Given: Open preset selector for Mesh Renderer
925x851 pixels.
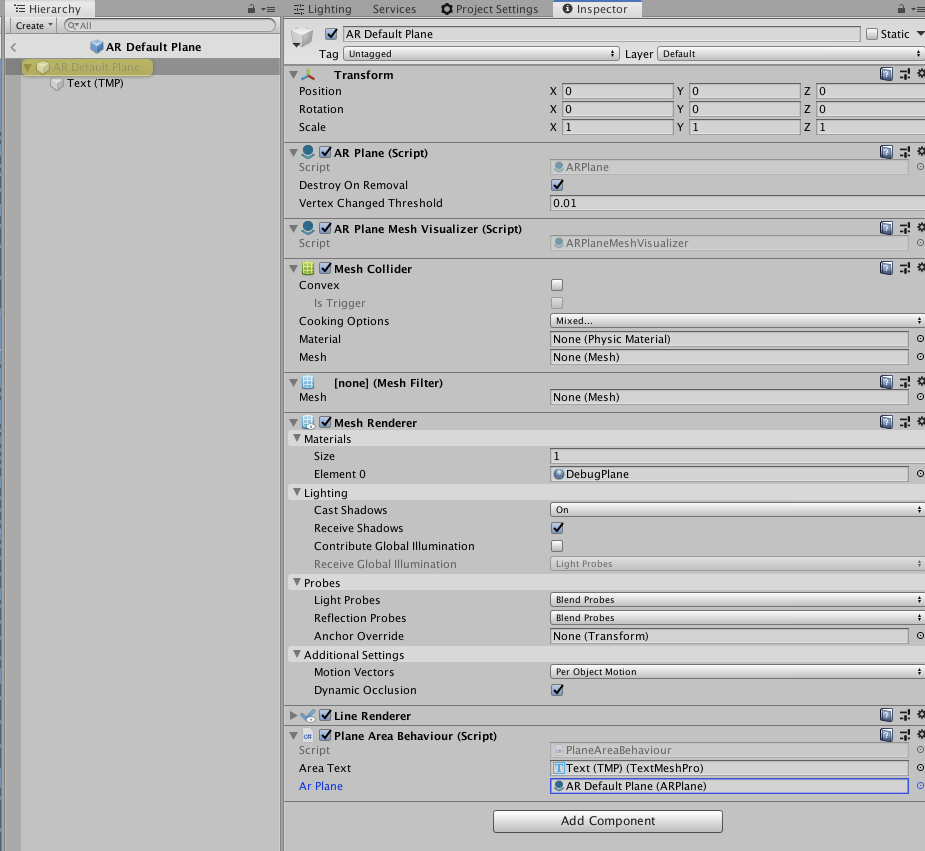Looking at the screenshot, I should click(x=904, y=422).
